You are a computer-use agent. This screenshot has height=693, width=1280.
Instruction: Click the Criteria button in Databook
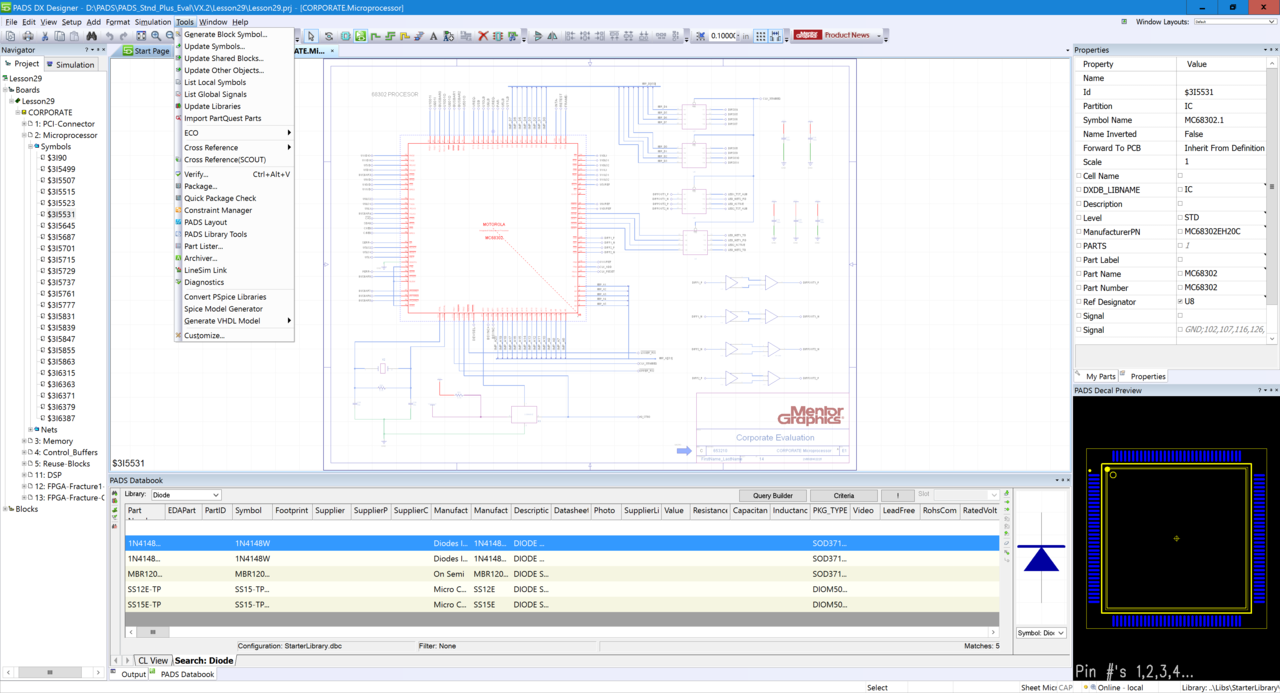pos(843,495)
